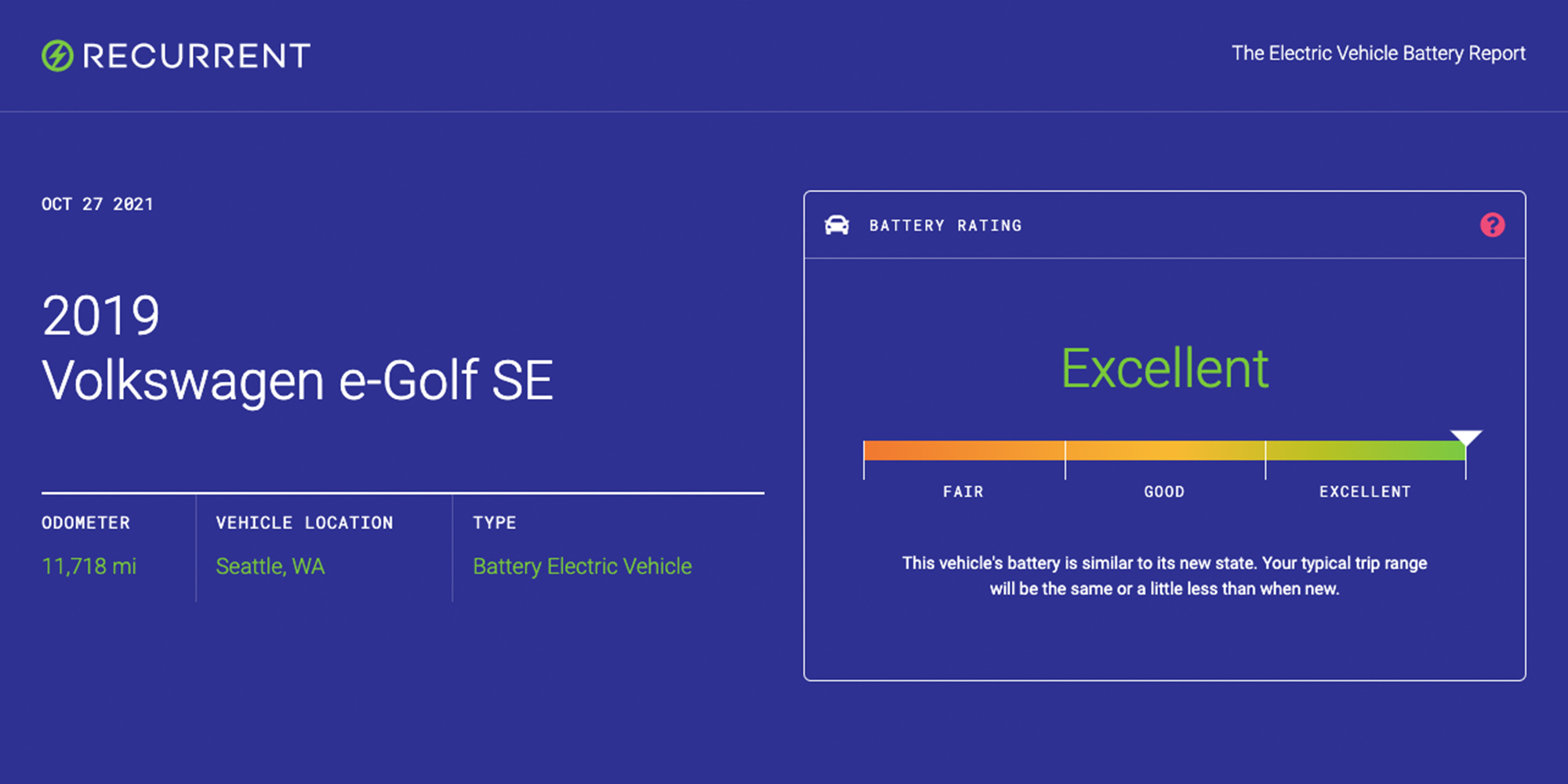Select the green lightning symbol in the header
Viewport: 1568px width, 784px height.
(56, 55)
